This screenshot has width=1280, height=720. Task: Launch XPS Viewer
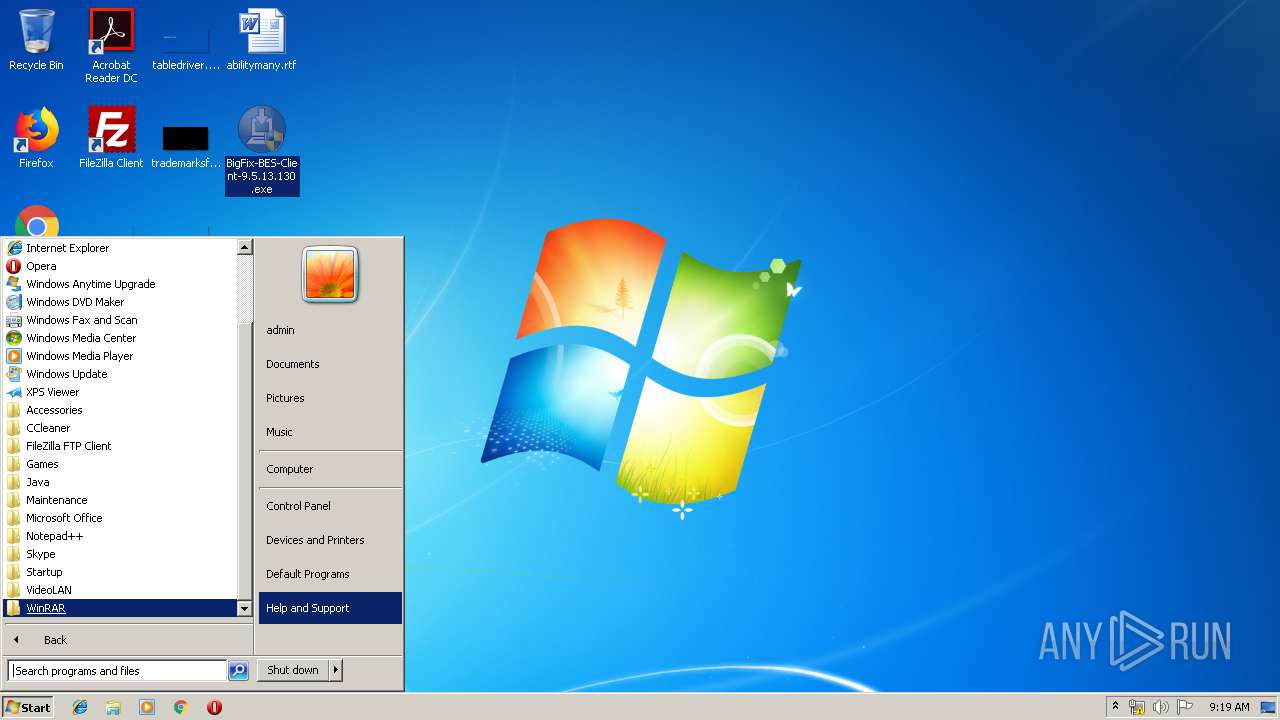[120, 392]
